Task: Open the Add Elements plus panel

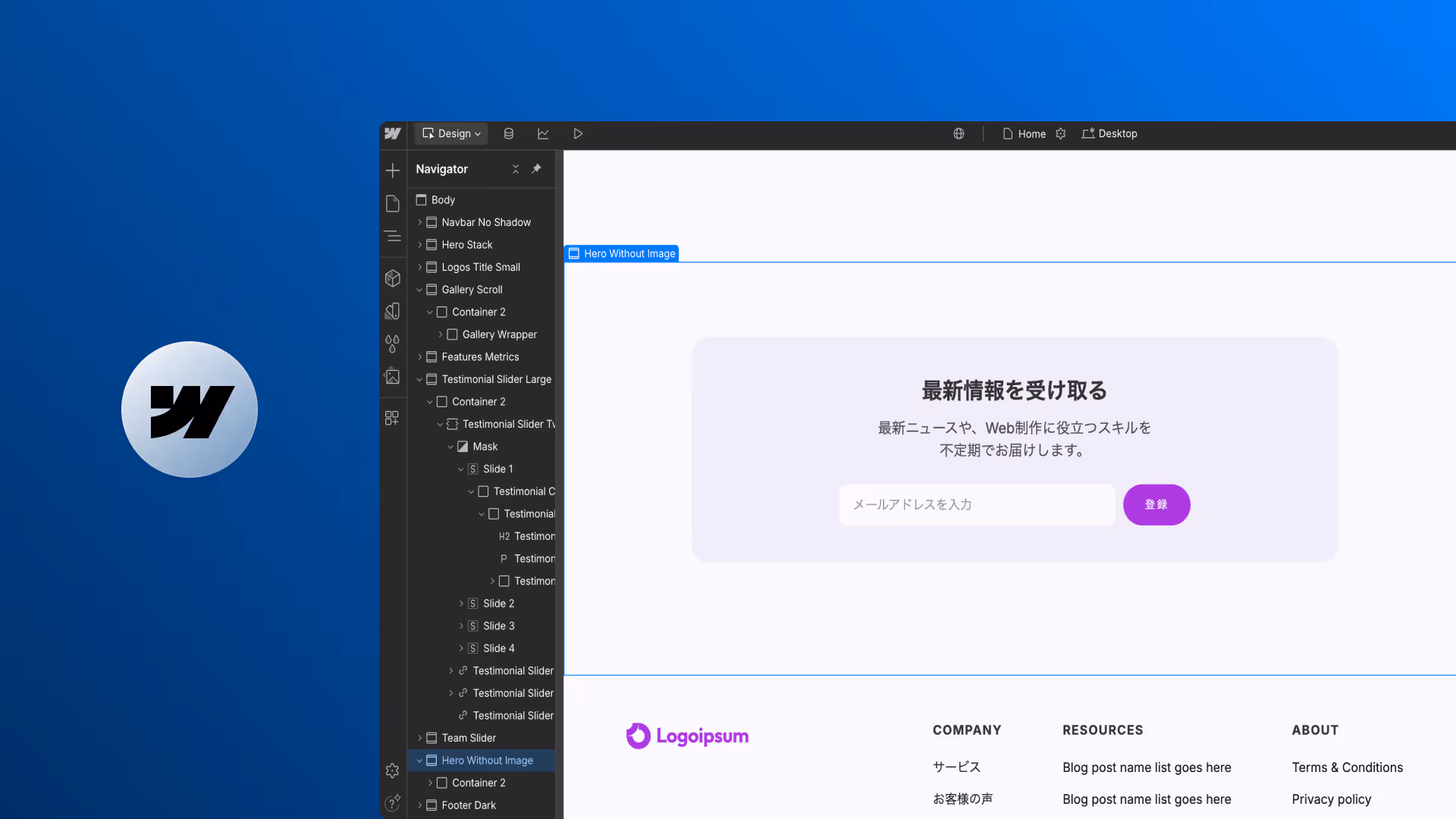Action: [392, 170]
